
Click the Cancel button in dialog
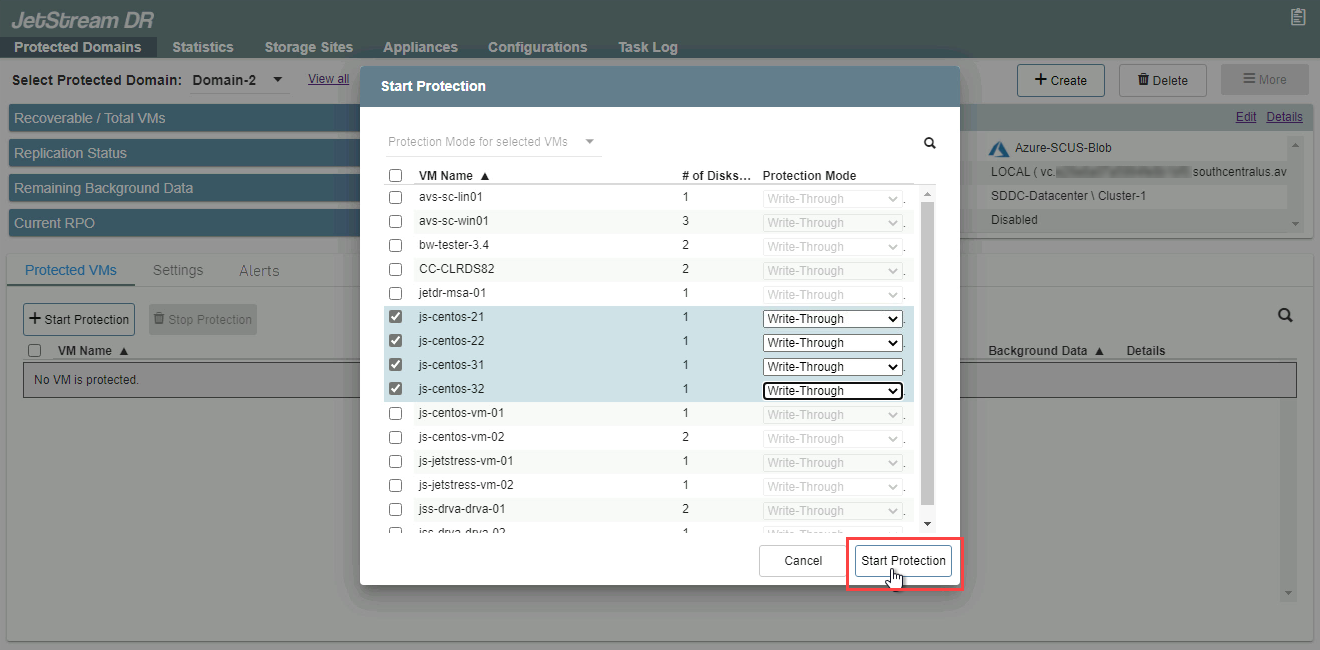[803, 561]
